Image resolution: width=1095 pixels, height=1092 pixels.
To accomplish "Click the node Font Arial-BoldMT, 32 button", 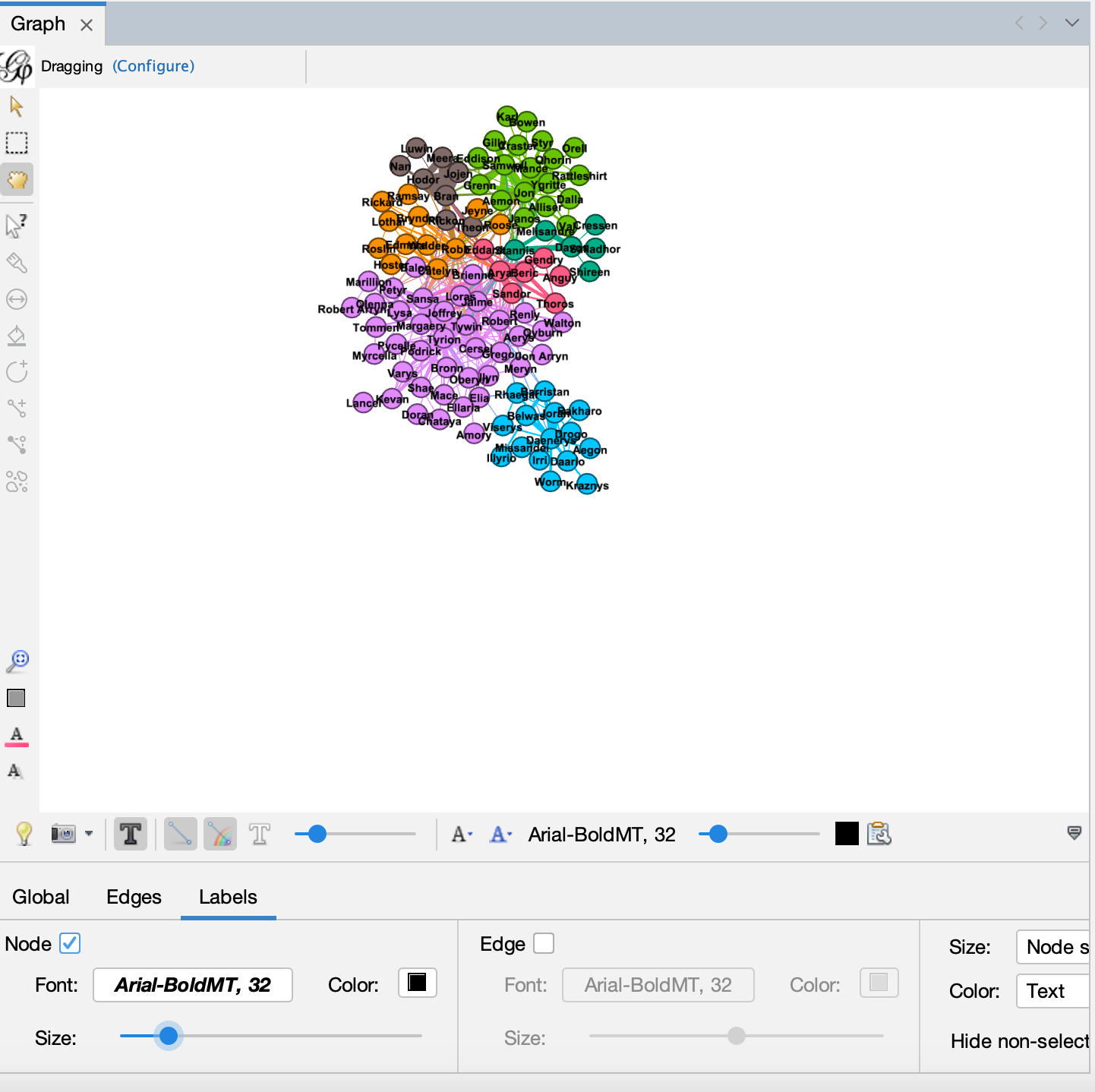I will pyautogui.click(x=193, y=985).
